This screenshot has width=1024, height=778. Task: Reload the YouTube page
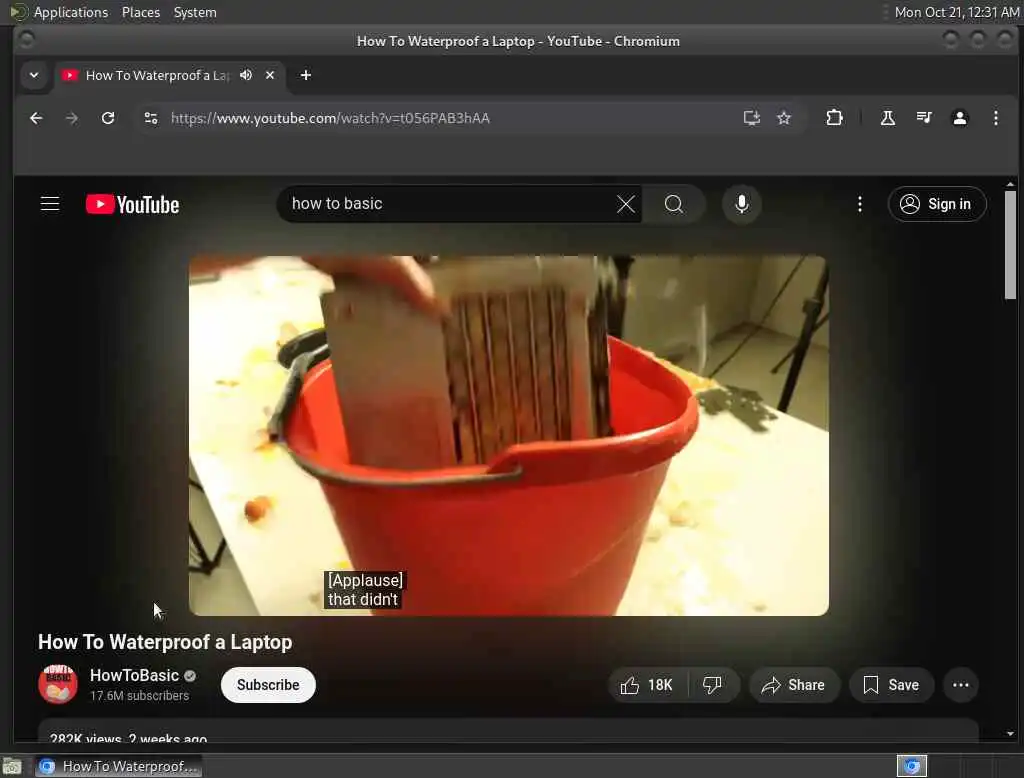[108, 118]
